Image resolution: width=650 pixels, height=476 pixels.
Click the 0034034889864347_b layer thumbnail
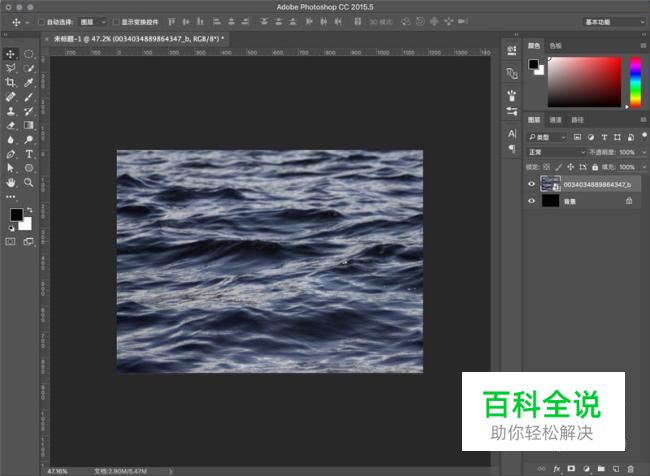pos(551,184)
